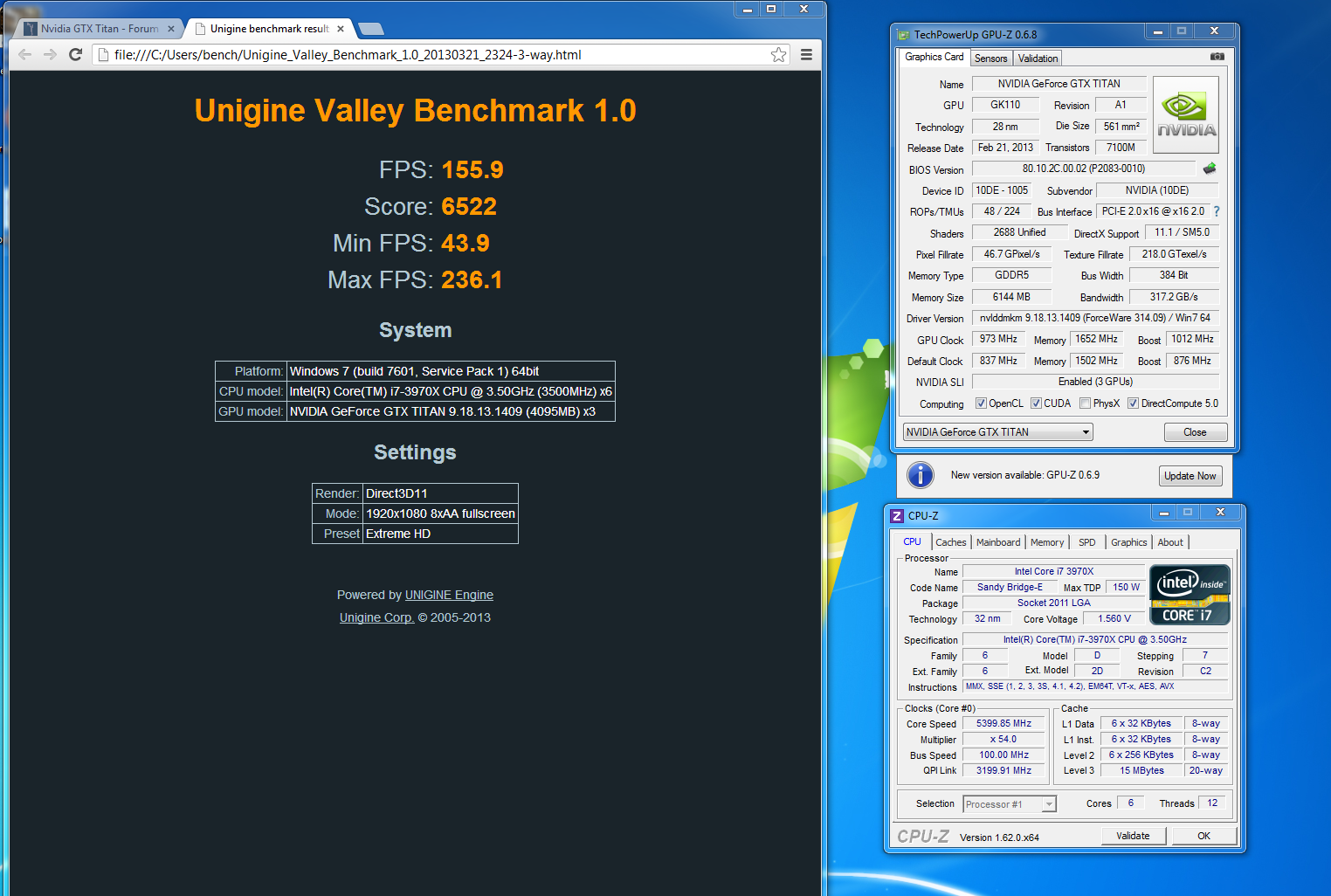Open the Mainboard tab in CPU-Z

tap(997, 542)
